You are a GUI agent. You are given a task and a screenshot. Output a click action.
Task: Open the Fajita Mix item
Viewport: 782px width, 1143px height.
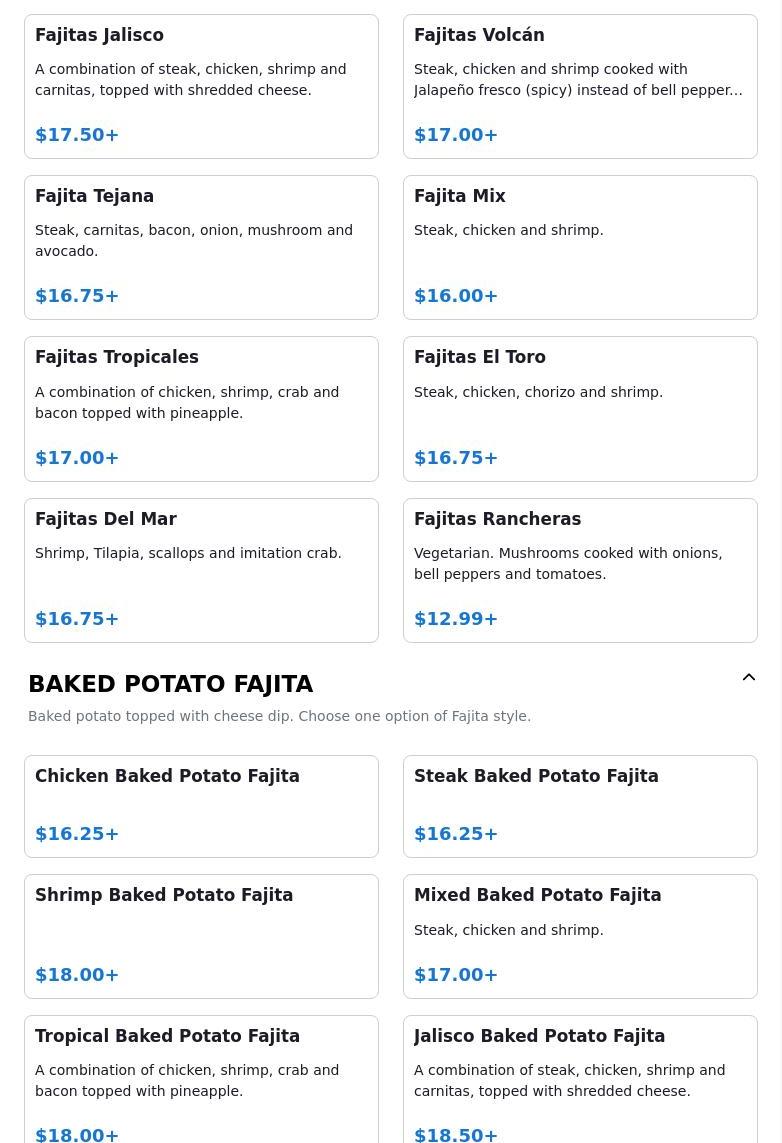580,247
